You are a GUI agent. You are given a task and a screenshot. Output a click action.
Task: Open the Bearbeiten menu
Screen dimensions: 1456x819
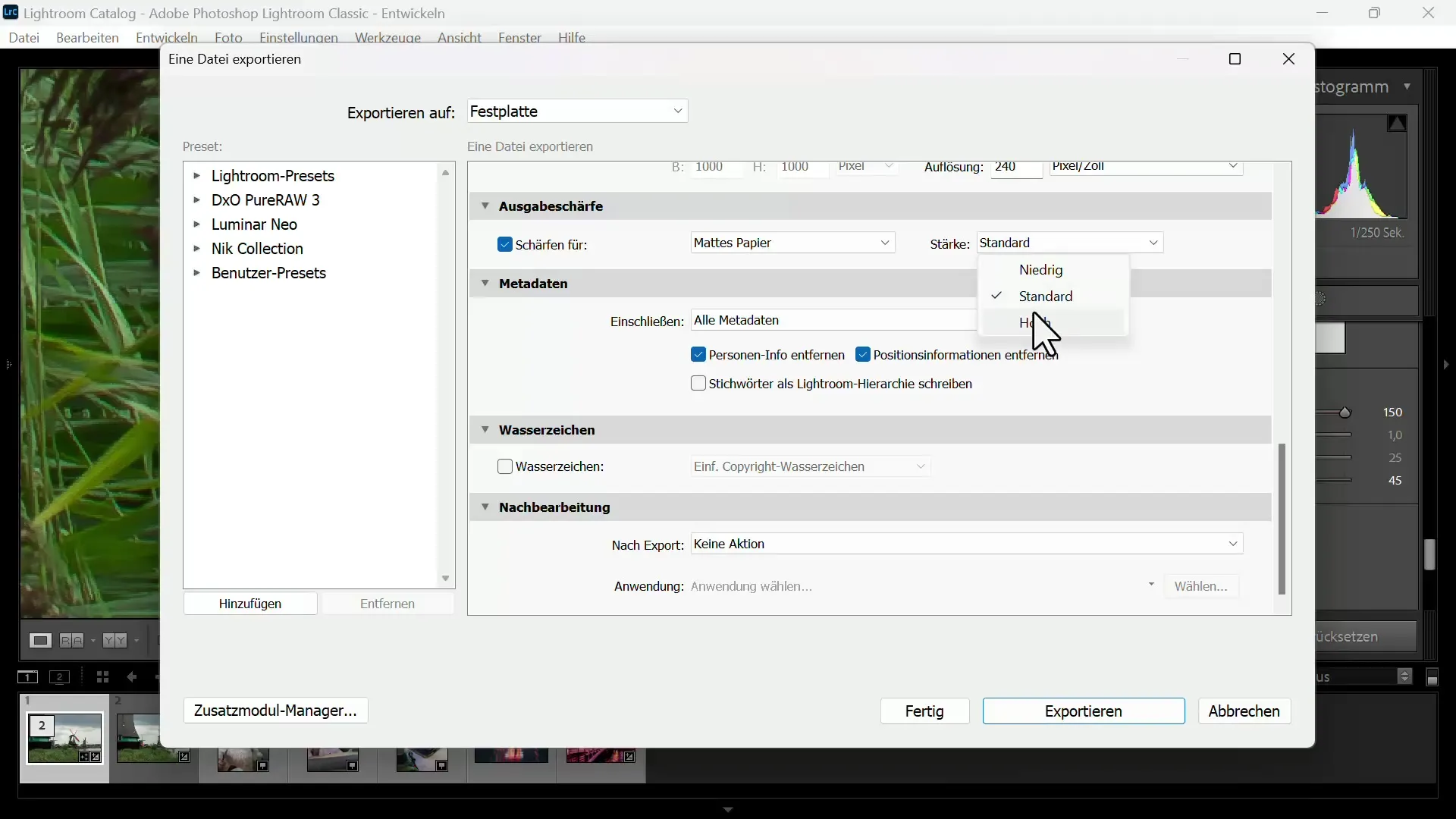tap(87, 37)
